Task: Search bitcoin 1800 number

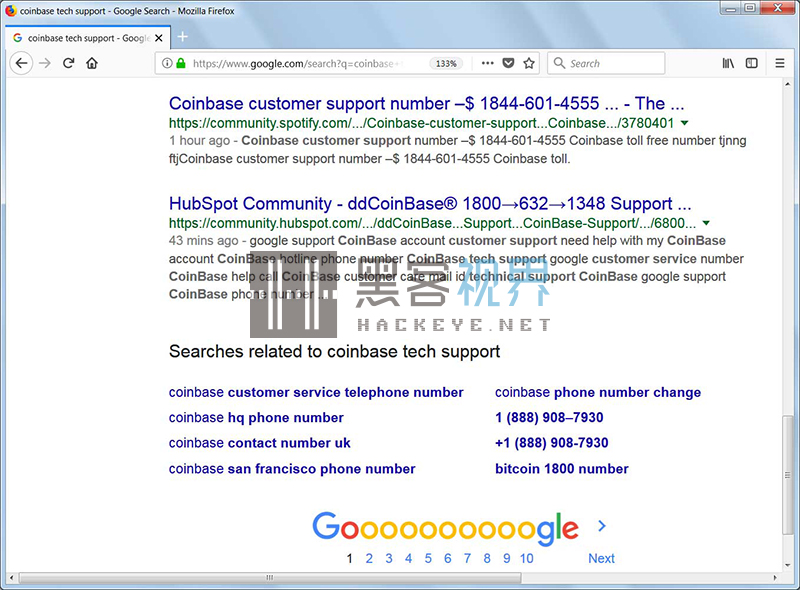Action: click(x=562, y=469)
